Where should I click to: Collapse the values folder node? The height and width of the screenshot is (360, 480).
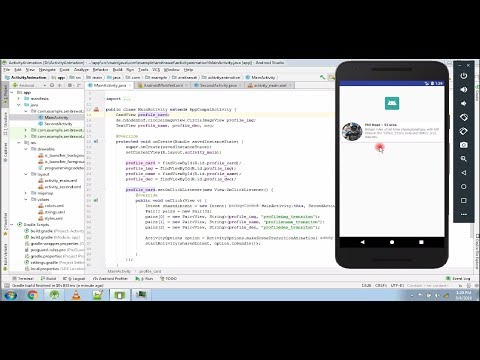point(26,199)
